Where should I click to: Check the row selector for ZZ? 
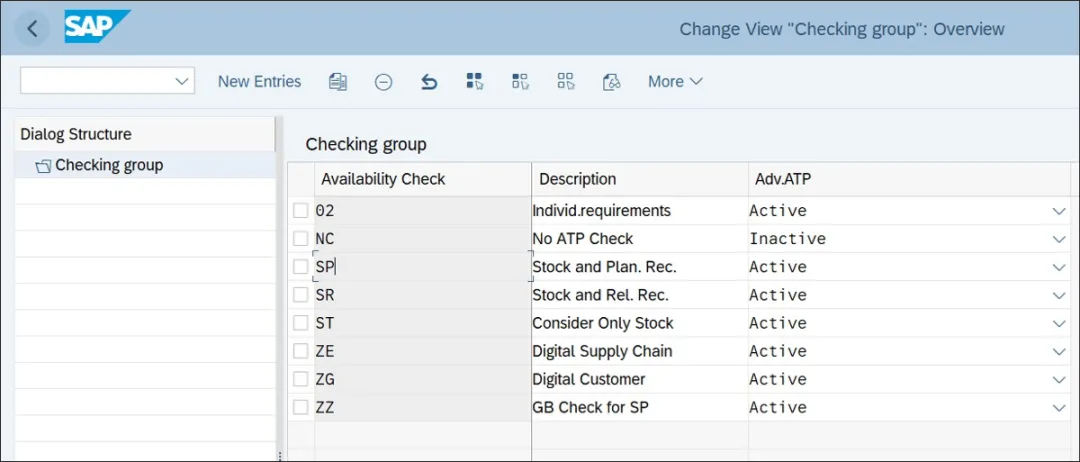(301, 407)
